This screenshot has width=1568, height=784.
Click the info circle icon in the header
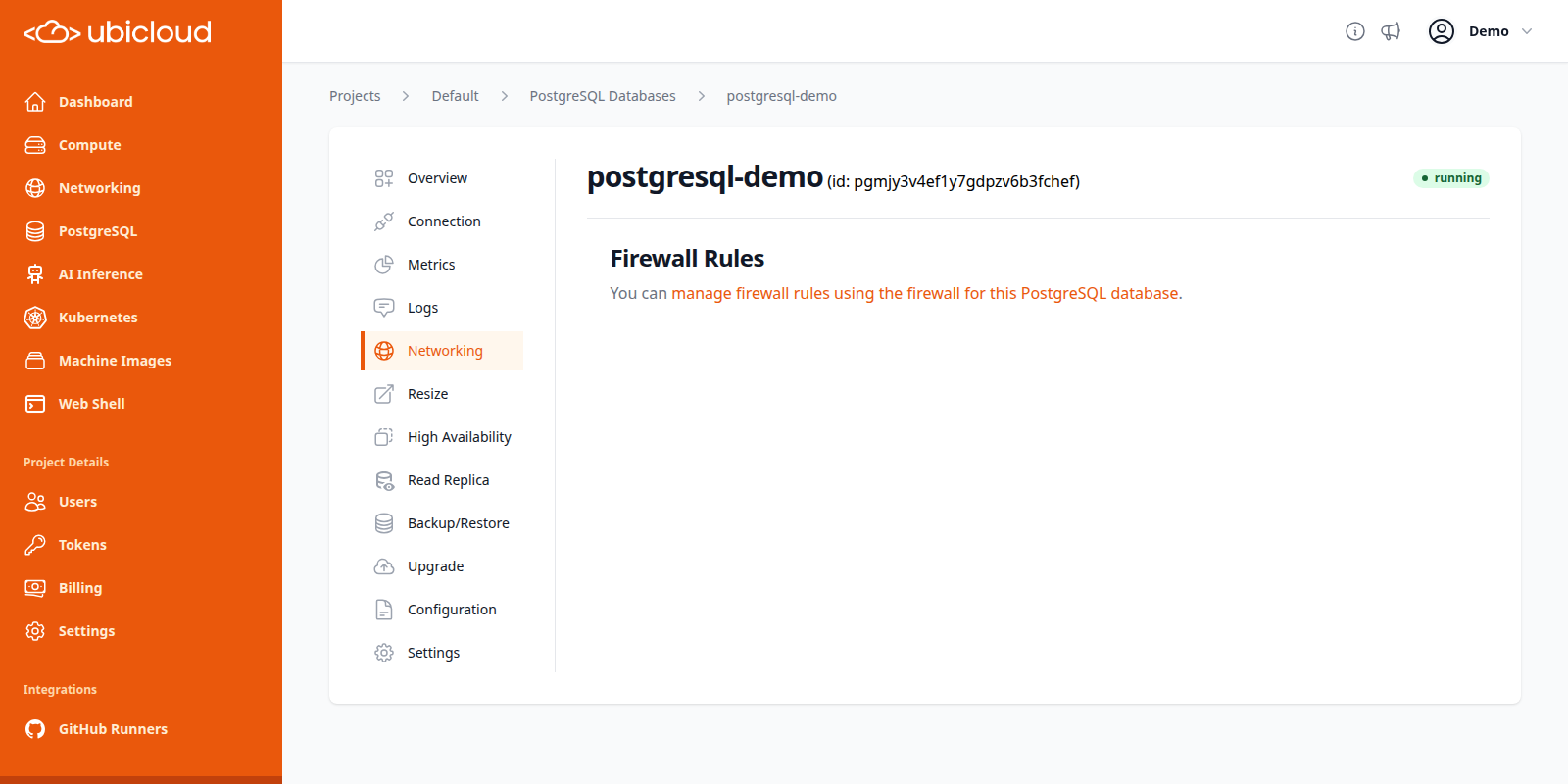1355,31
